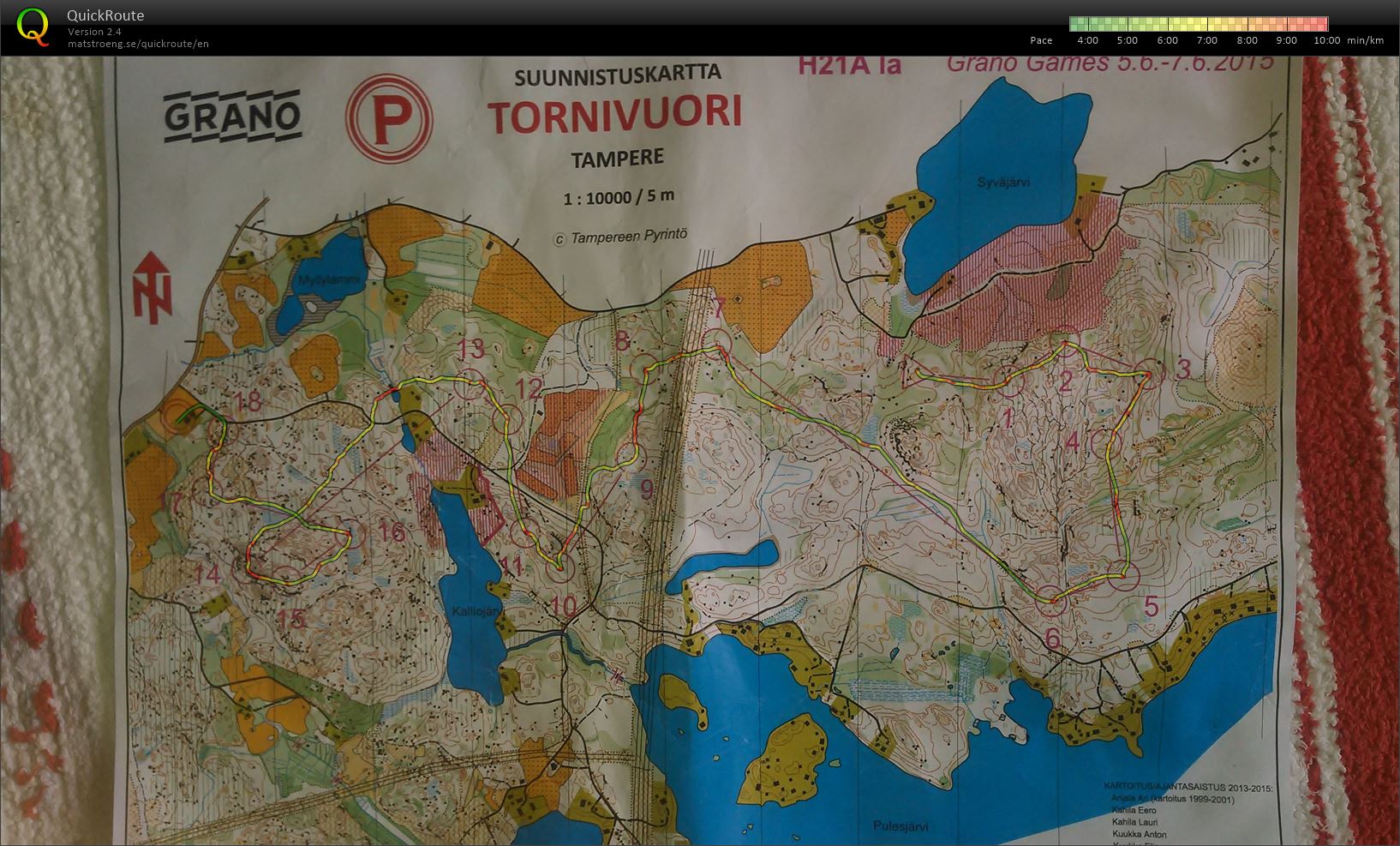Screen dimensions: 1400x846
Task: Click control number 12 on the map
Action: point(529,388)
